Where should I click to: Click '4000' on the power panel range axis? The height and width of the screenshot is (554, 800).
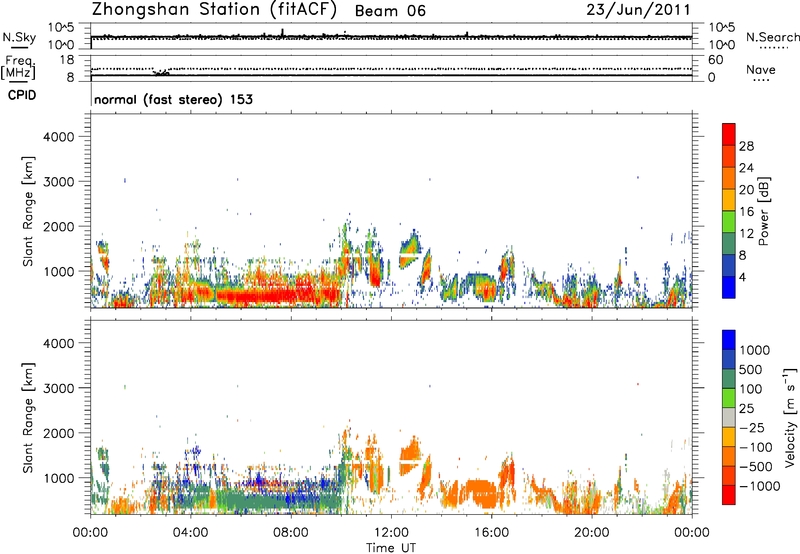point(58,137)
